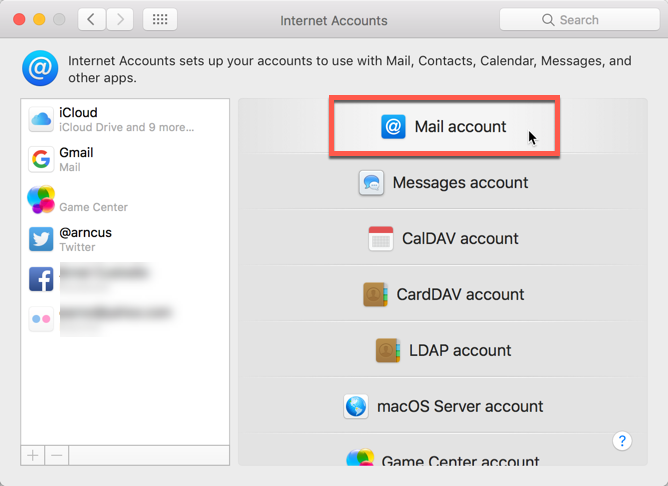
Task: Add an account with the plus button
Action: [33, 455]
